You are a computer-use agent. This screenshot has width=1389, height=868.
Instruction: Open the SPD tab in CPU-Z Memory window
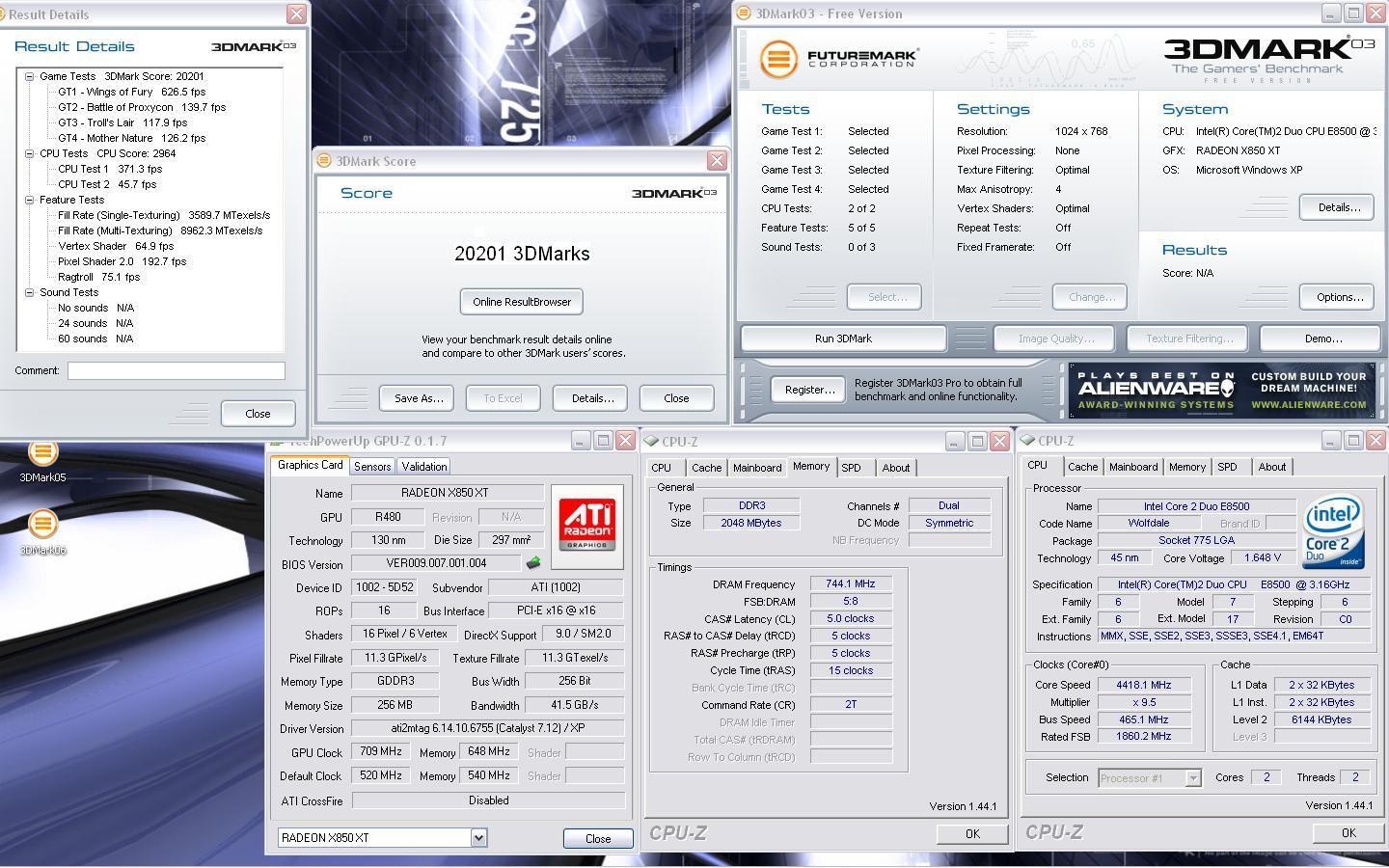pos(851,468)
